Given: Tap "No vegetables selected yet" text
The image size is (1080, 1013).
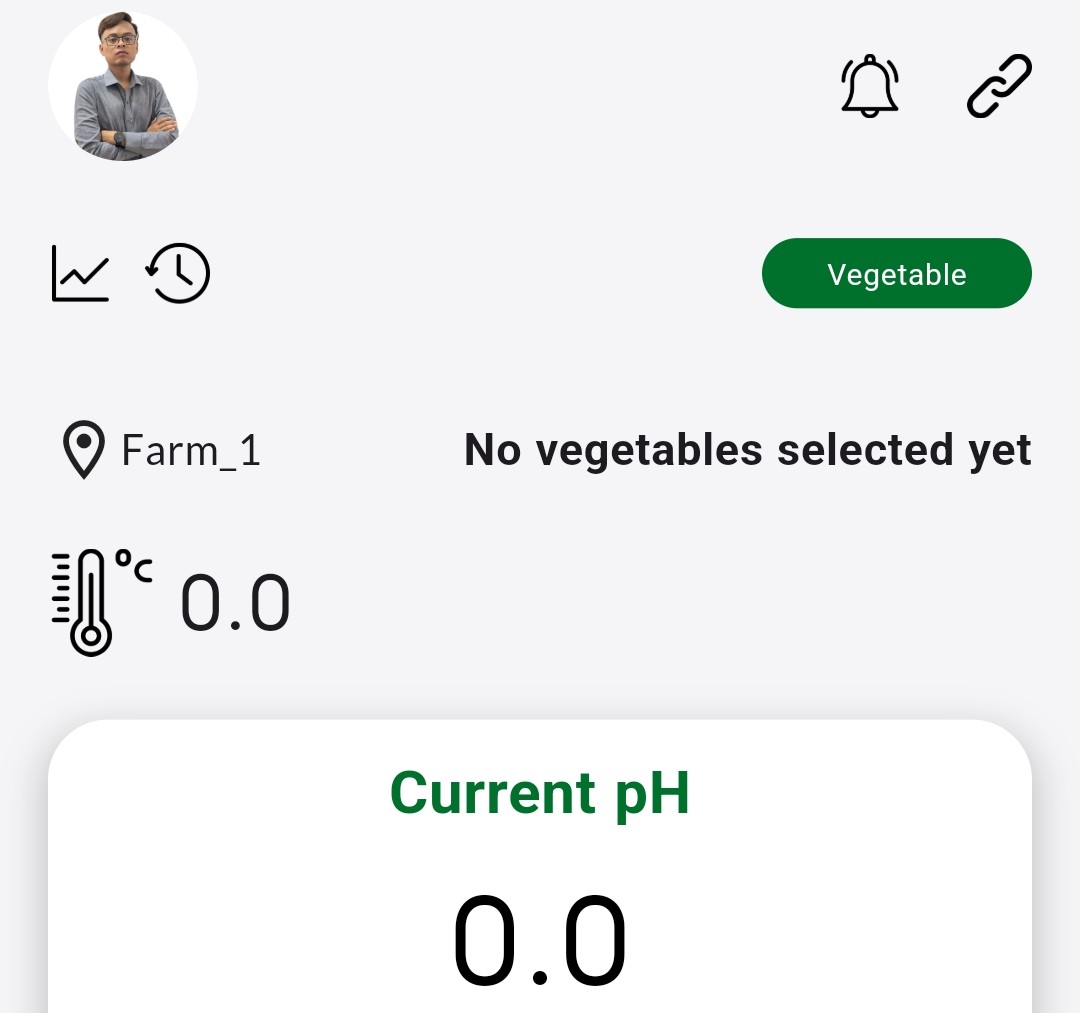Looking at the screenshot, I should pyautogui.click(x=747, y=450).
